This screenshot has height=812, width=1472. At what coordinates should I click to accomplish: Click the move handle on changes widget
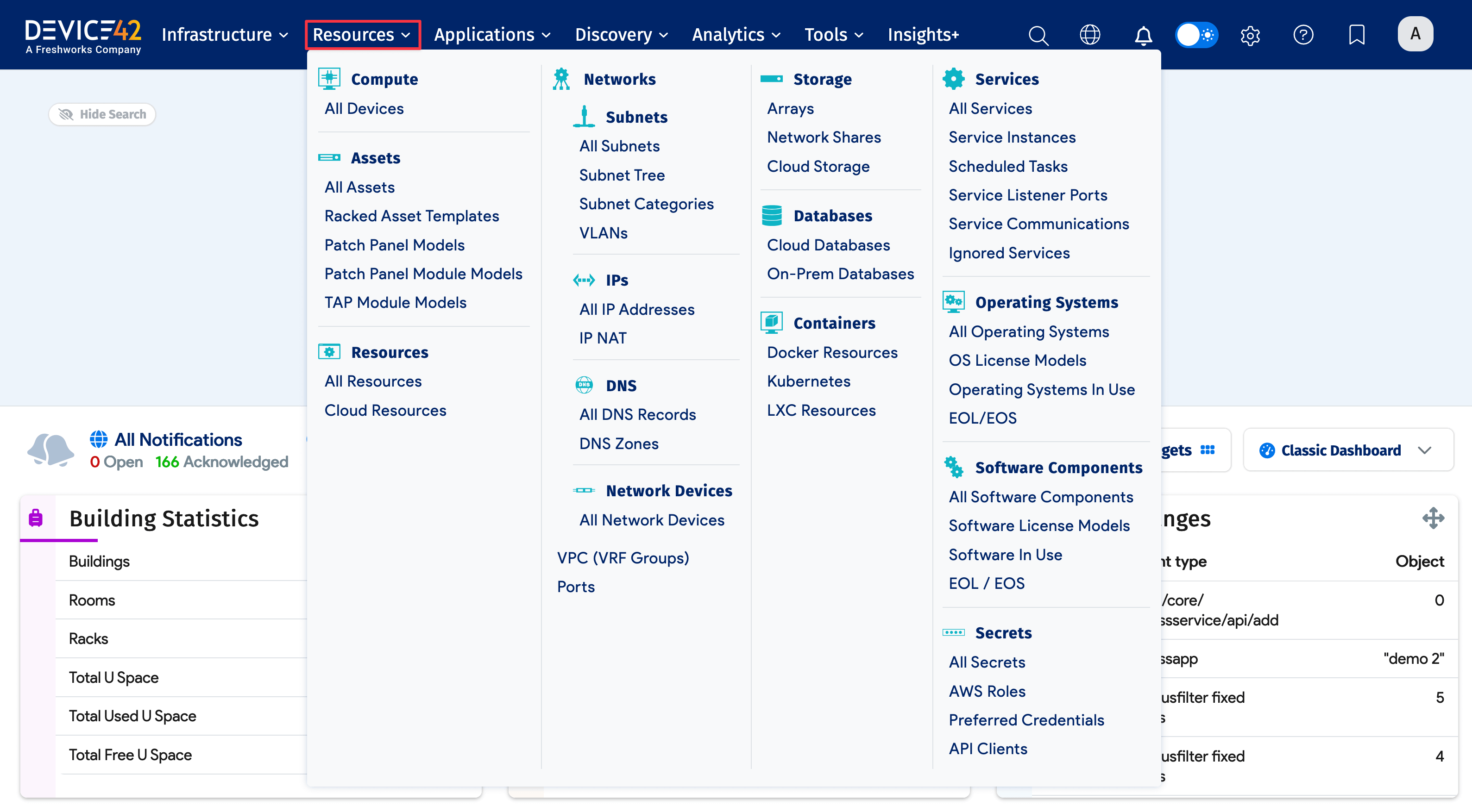[x=1433, y=518]
